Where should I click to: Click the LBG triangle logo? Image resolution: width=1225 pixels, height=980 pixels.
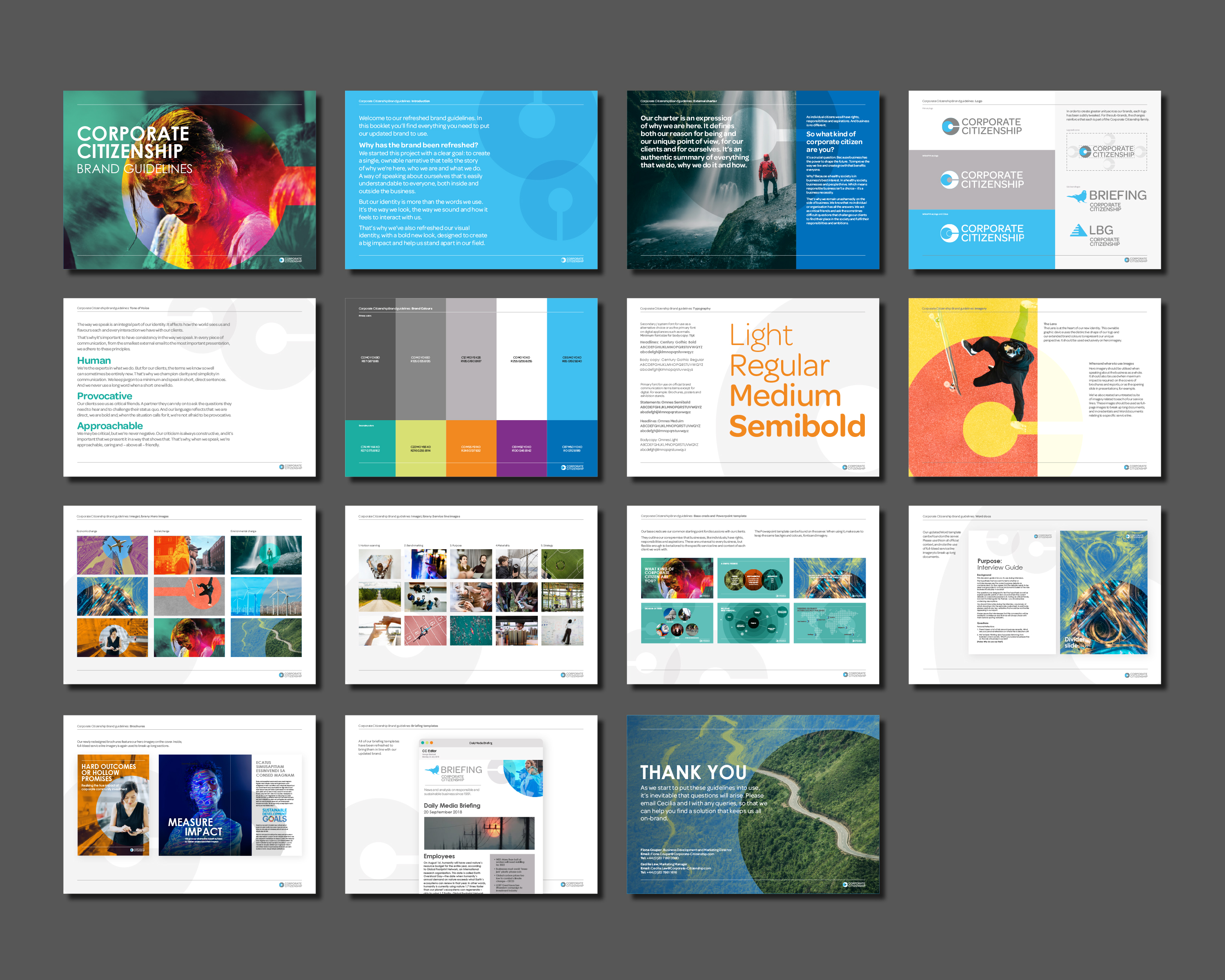tap(1094, 235)
